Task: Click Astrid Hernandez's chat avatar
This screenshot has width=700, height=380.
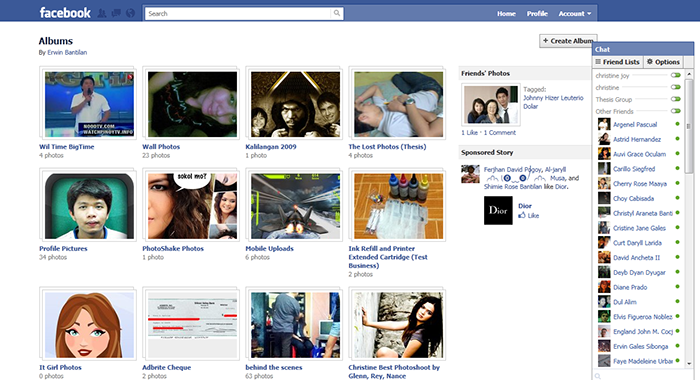Action: pyautogui.click(x=604, y=139)
